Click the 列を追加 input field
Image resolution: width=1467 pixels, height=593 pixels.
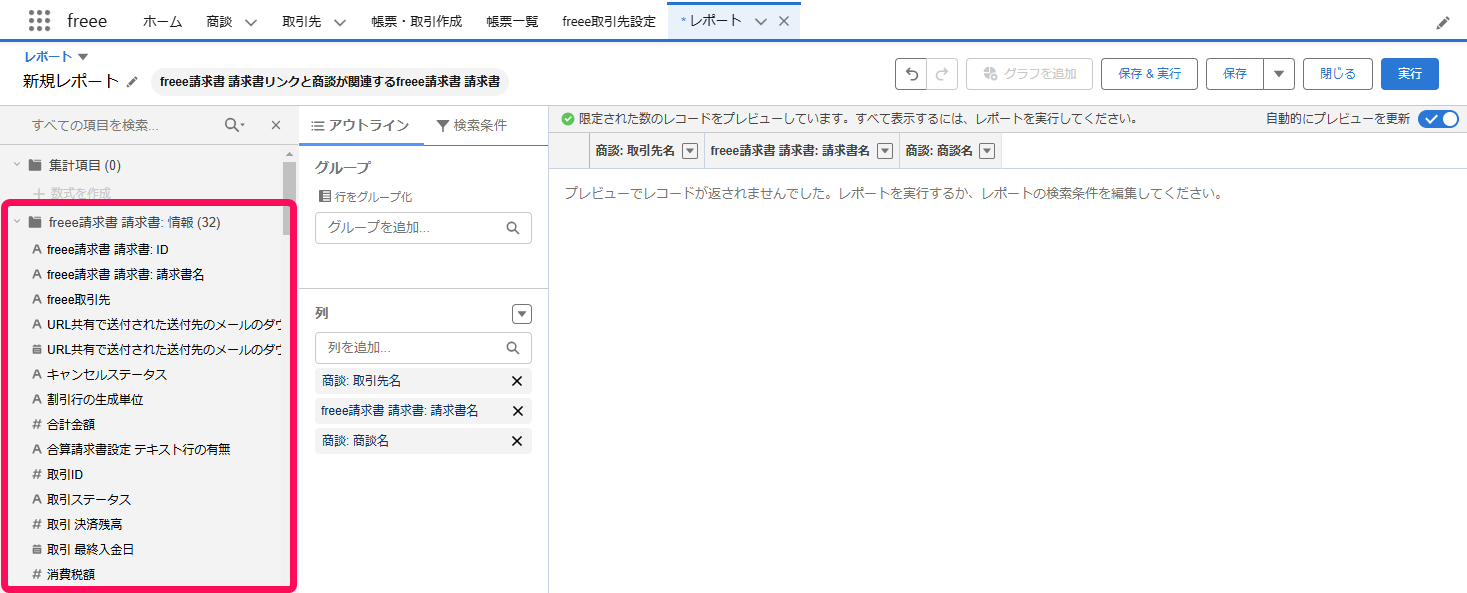click(x=423, y=348)
